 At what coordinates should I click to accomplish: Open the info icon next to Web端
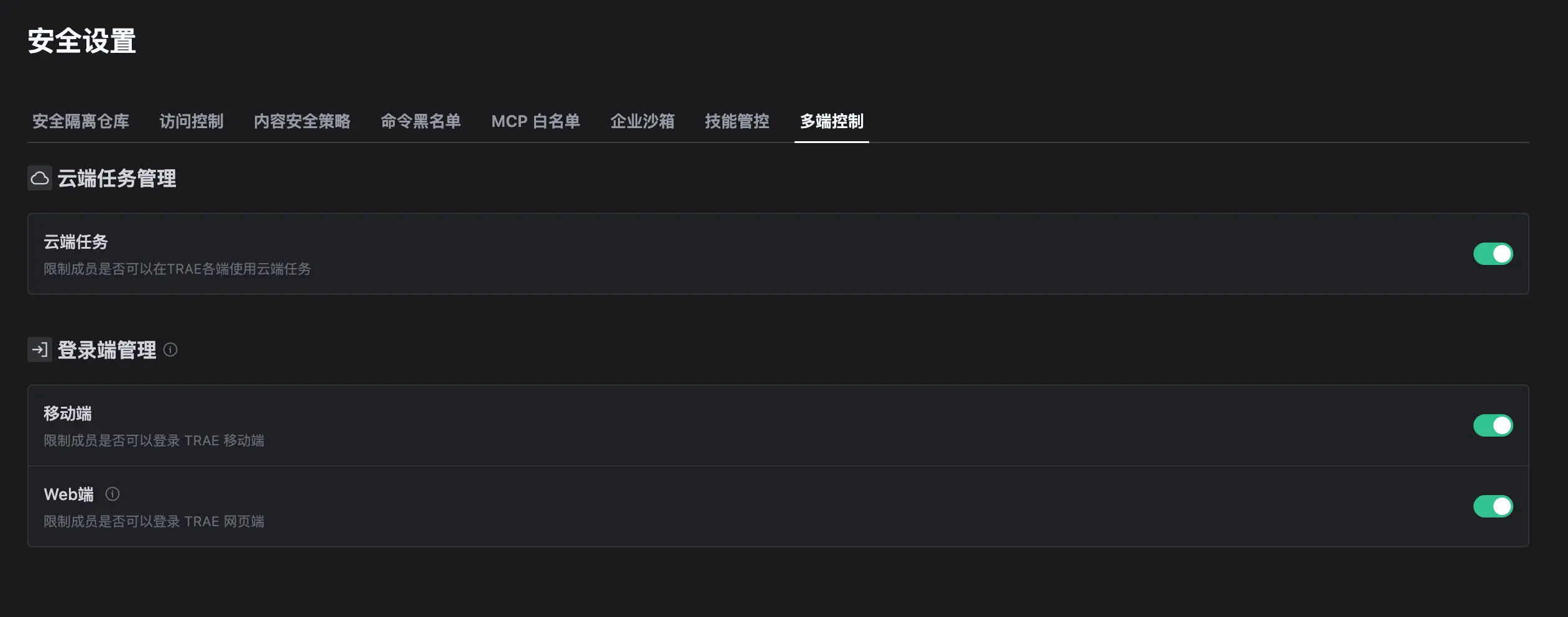[113, 494]
